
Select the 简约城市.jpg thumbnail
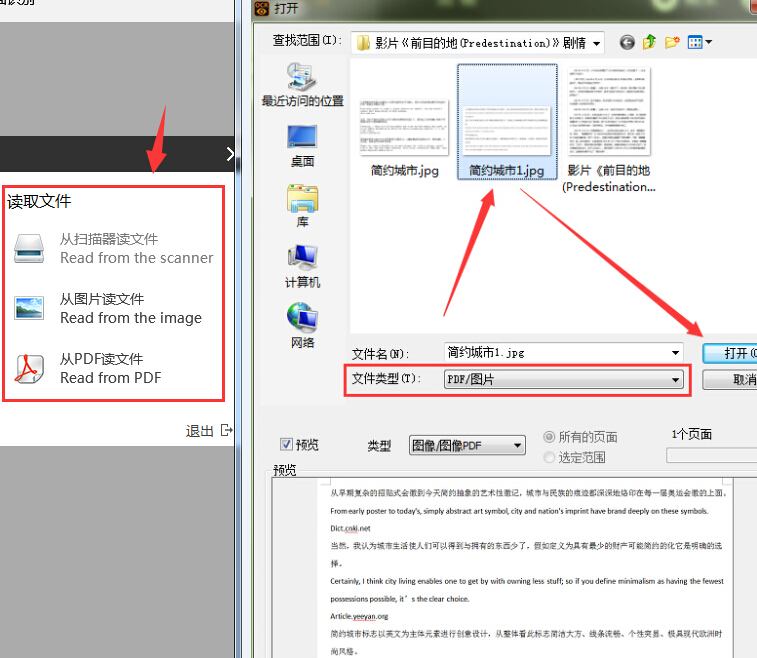[x=404, y=127]
